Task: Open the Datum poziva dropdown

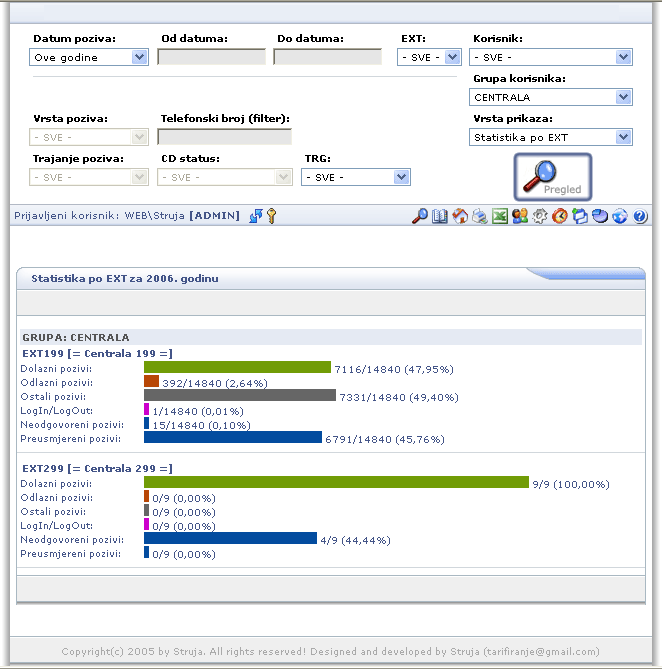Action: (x=89, y=57)
